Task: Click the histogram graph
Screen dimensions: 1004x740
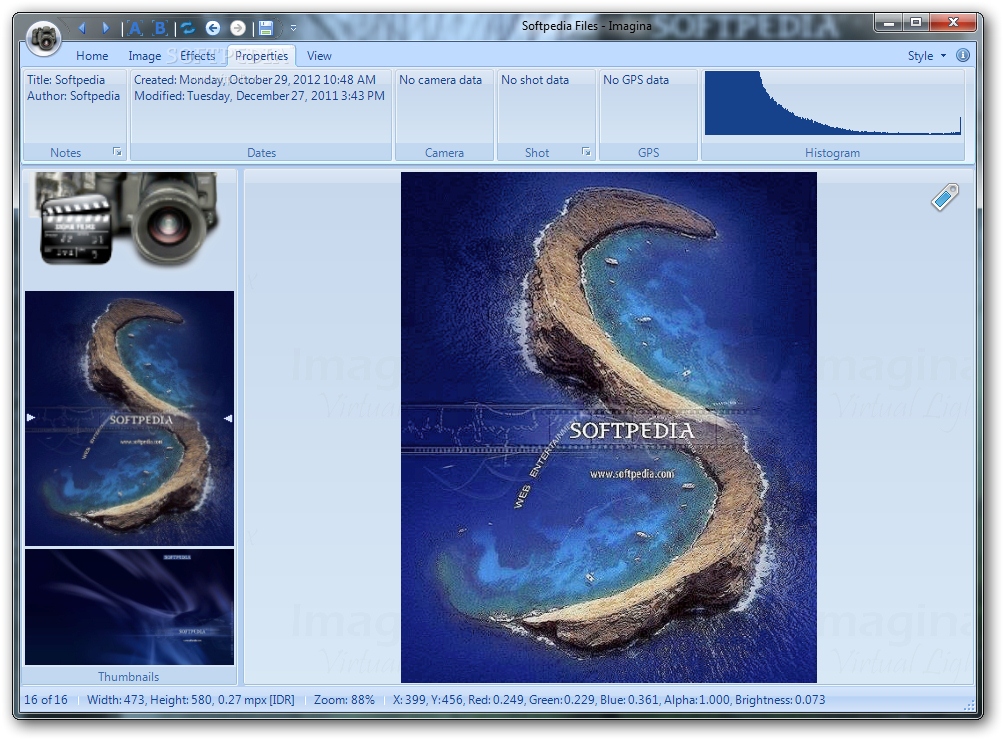Action: click(833, 103)
